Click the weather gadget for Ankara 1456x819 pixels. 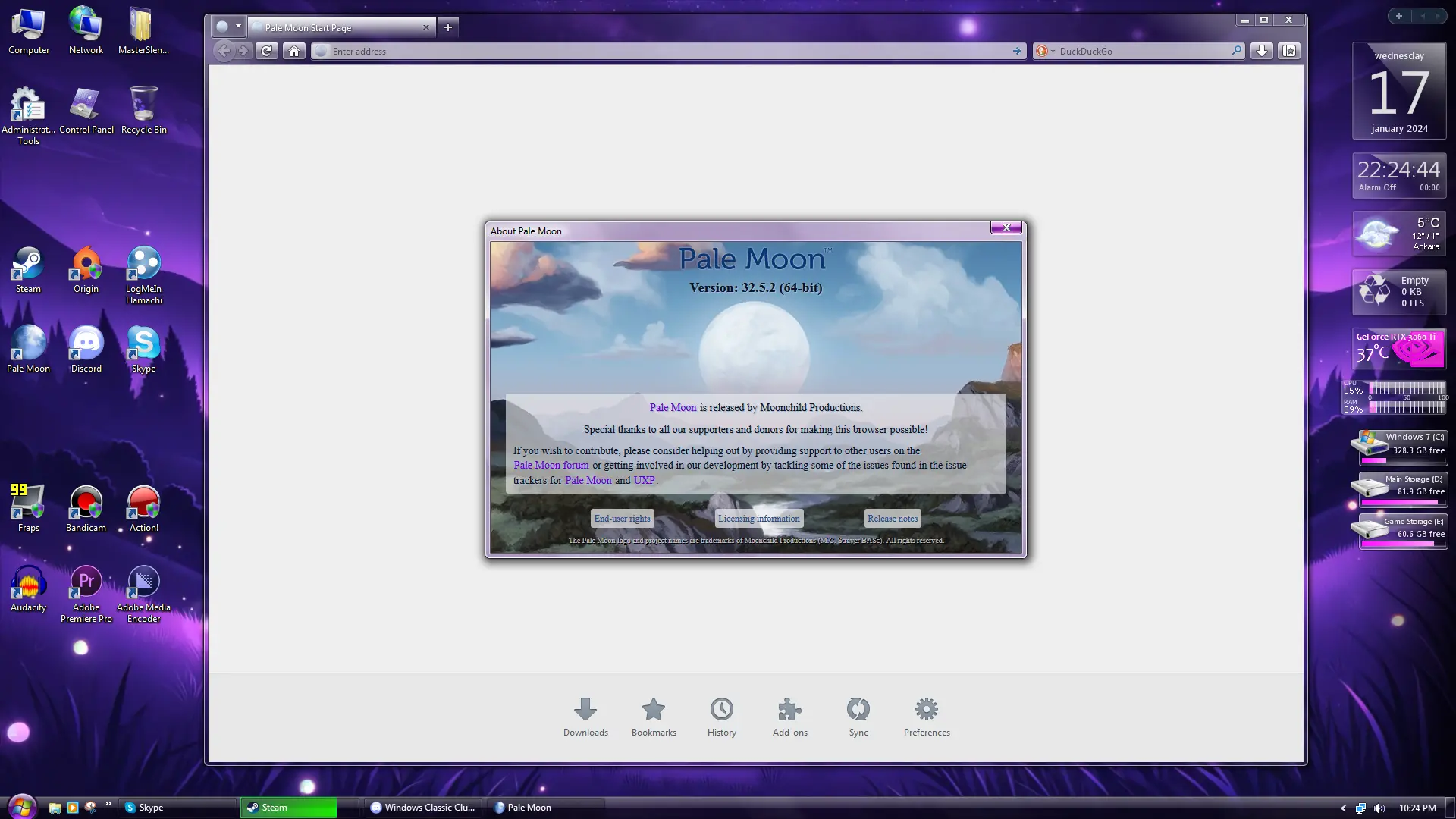tap(1399, 234)
